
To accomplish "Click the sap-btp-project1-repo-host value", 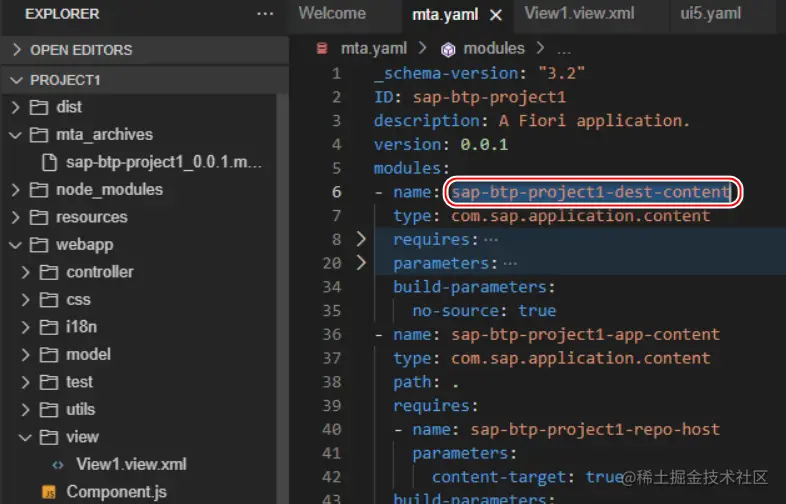I will coord(595,429).
